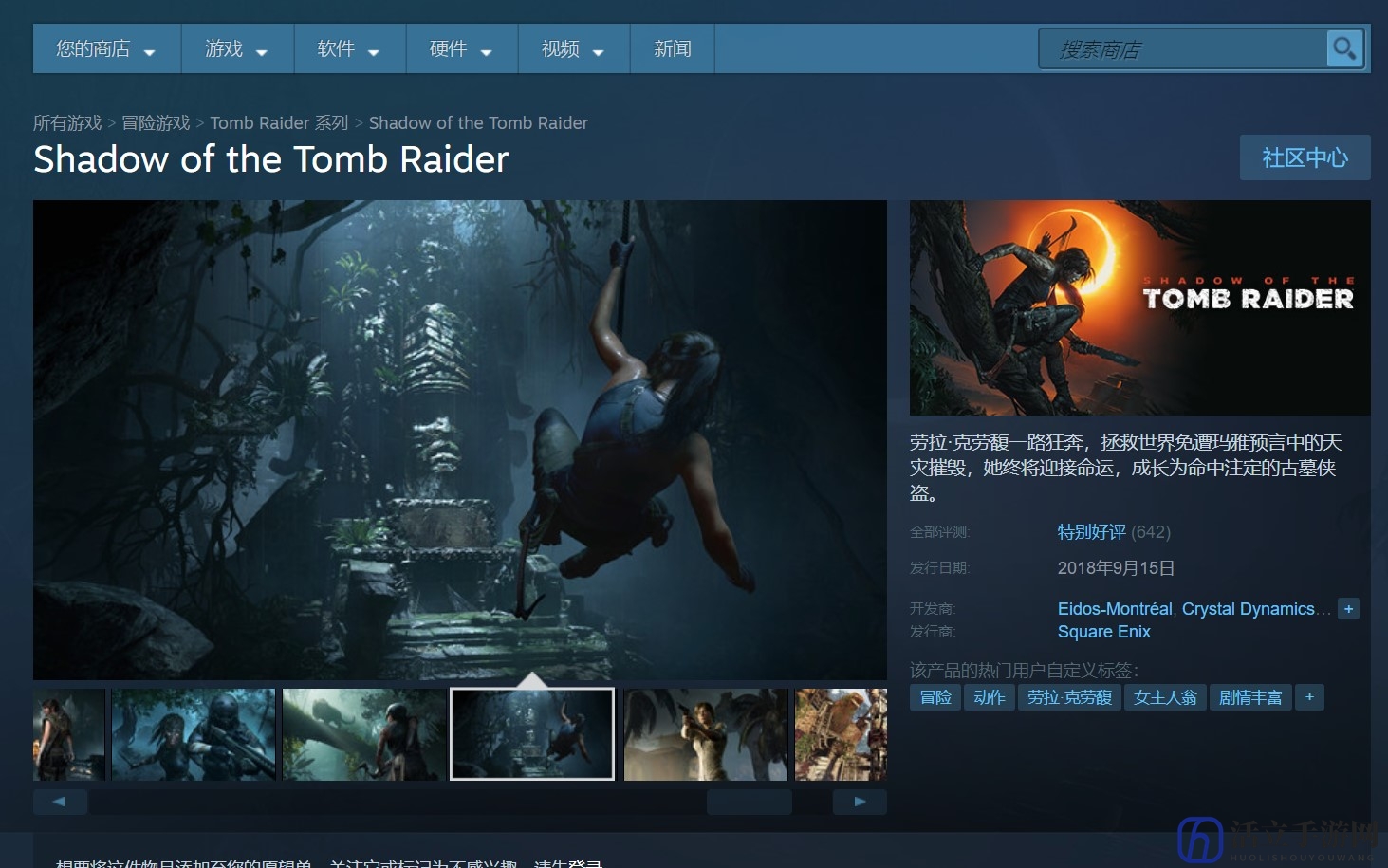Select the first thumbnail of Lara standing
1388x868 pixels.
69,735
